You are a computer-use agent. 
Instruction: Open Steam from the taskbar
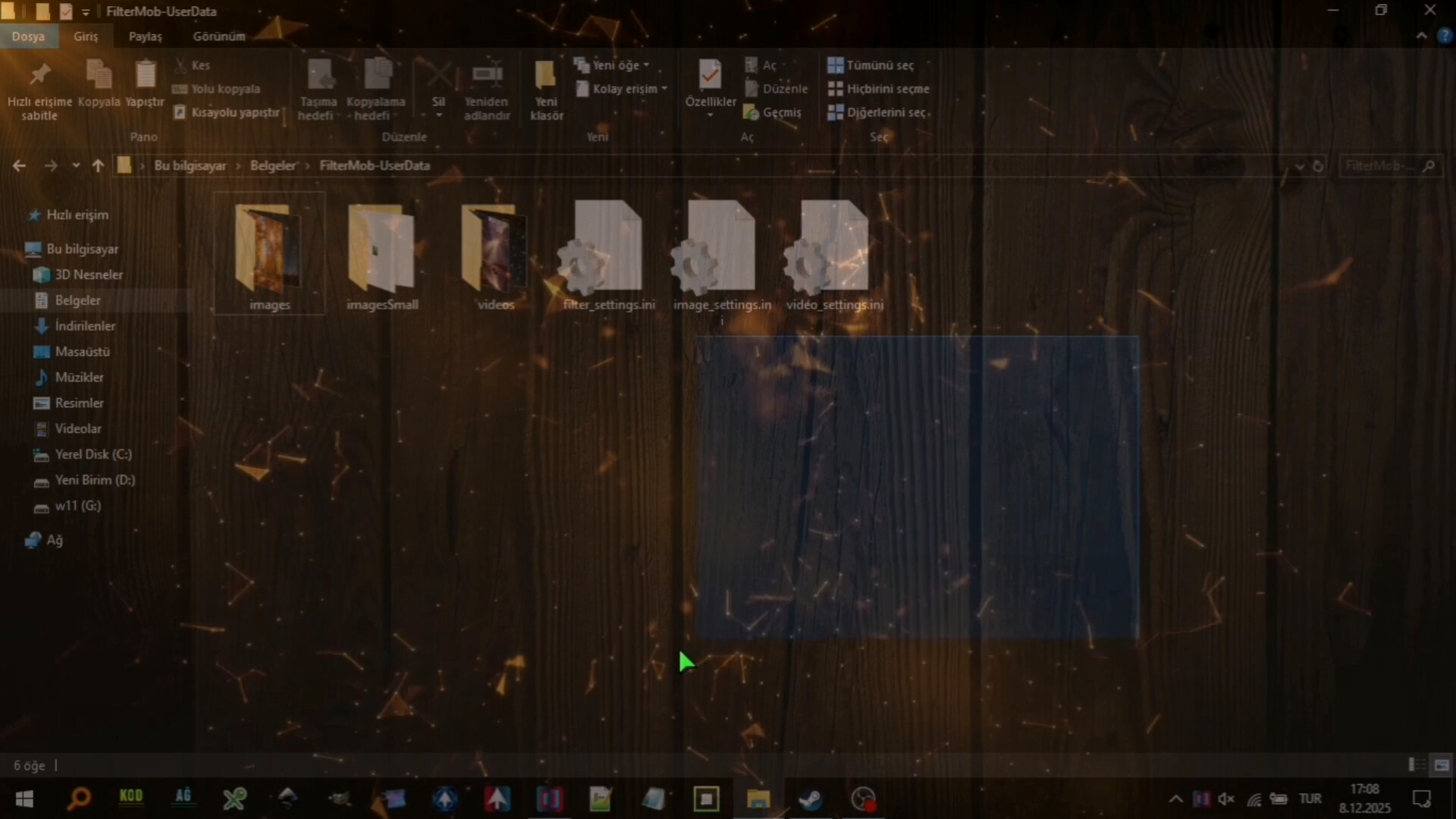(x=811, y=798)
